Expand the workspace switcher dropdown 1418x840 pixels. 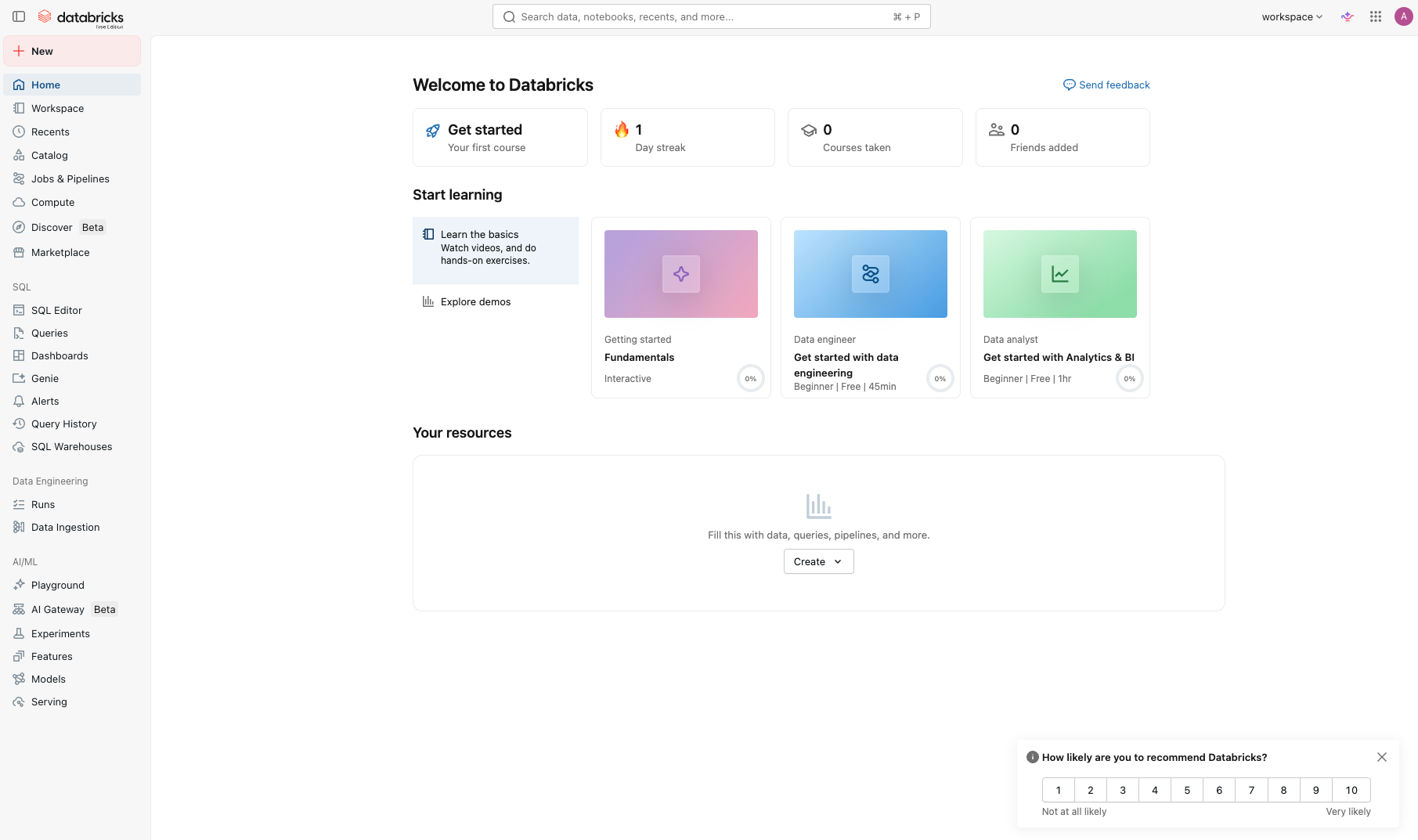point(1291,16)
